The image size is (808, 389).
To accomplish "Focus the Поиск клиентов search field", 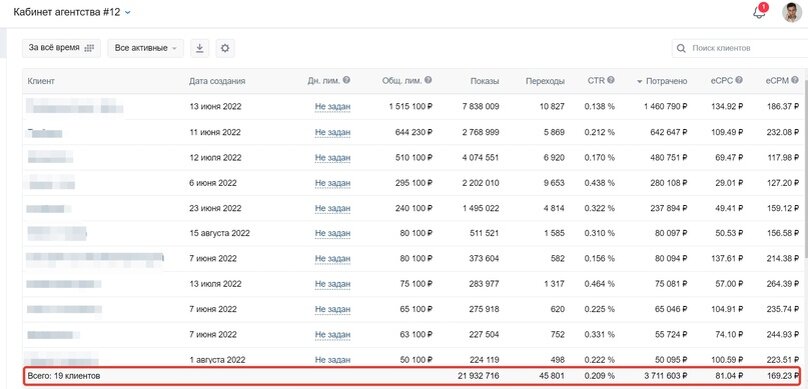I will pos(740,48).
